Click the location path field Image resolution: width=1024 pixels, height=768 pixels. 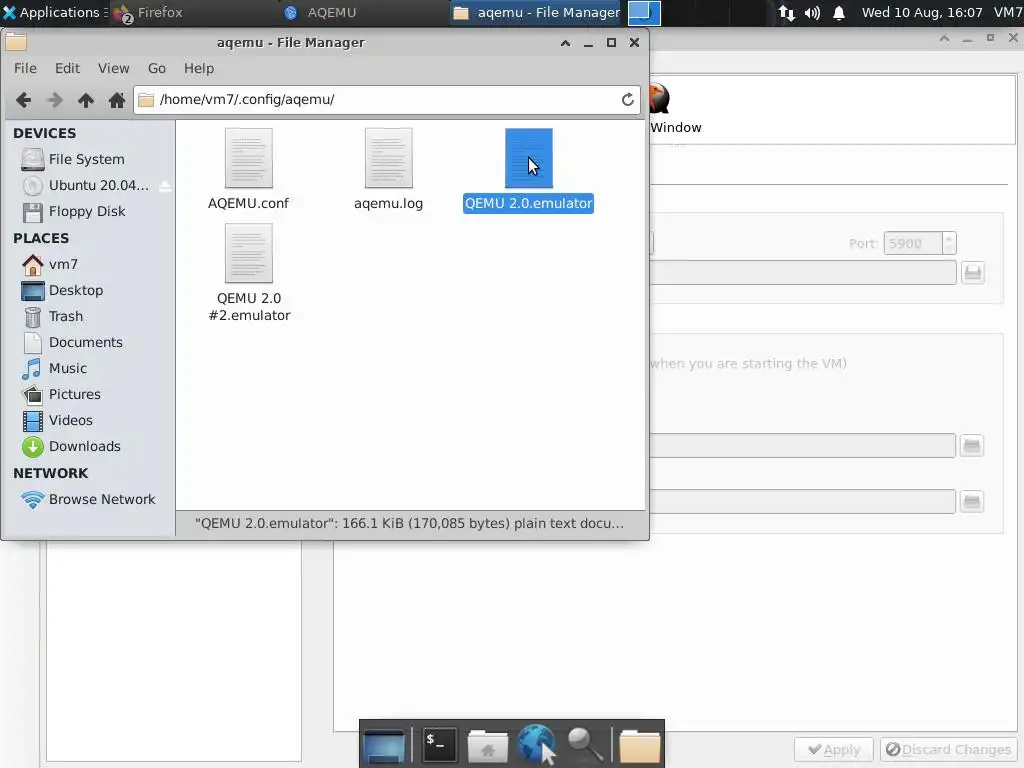387,100
